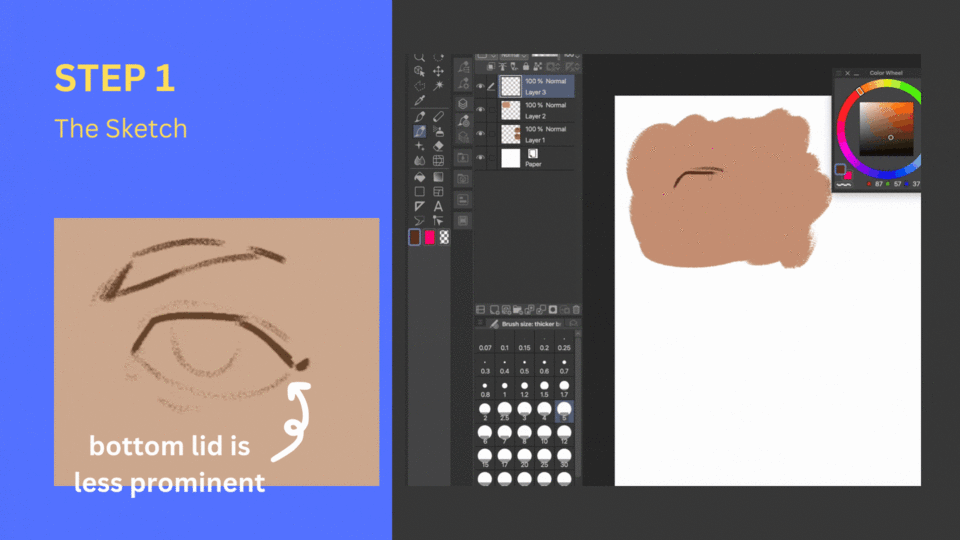Viewport: 960px width, 540px height.
Task: Check the Layer 1 selection checkbox
Action: pyautogui.click(x=492, y=134)
